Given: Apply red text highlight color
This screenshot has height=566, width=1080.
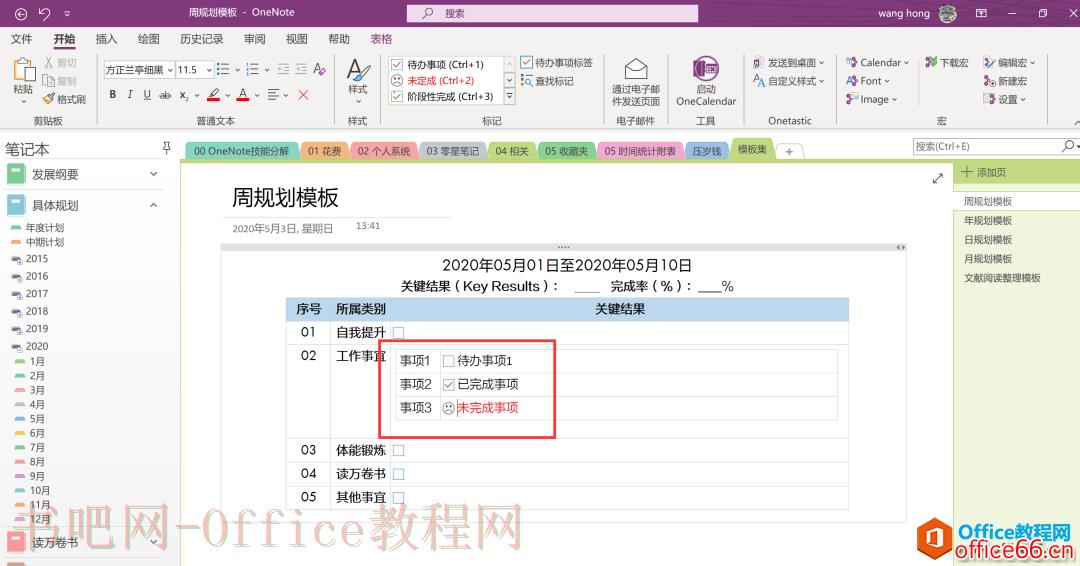Looking at the screenshot, I should (x=214, y=95).
